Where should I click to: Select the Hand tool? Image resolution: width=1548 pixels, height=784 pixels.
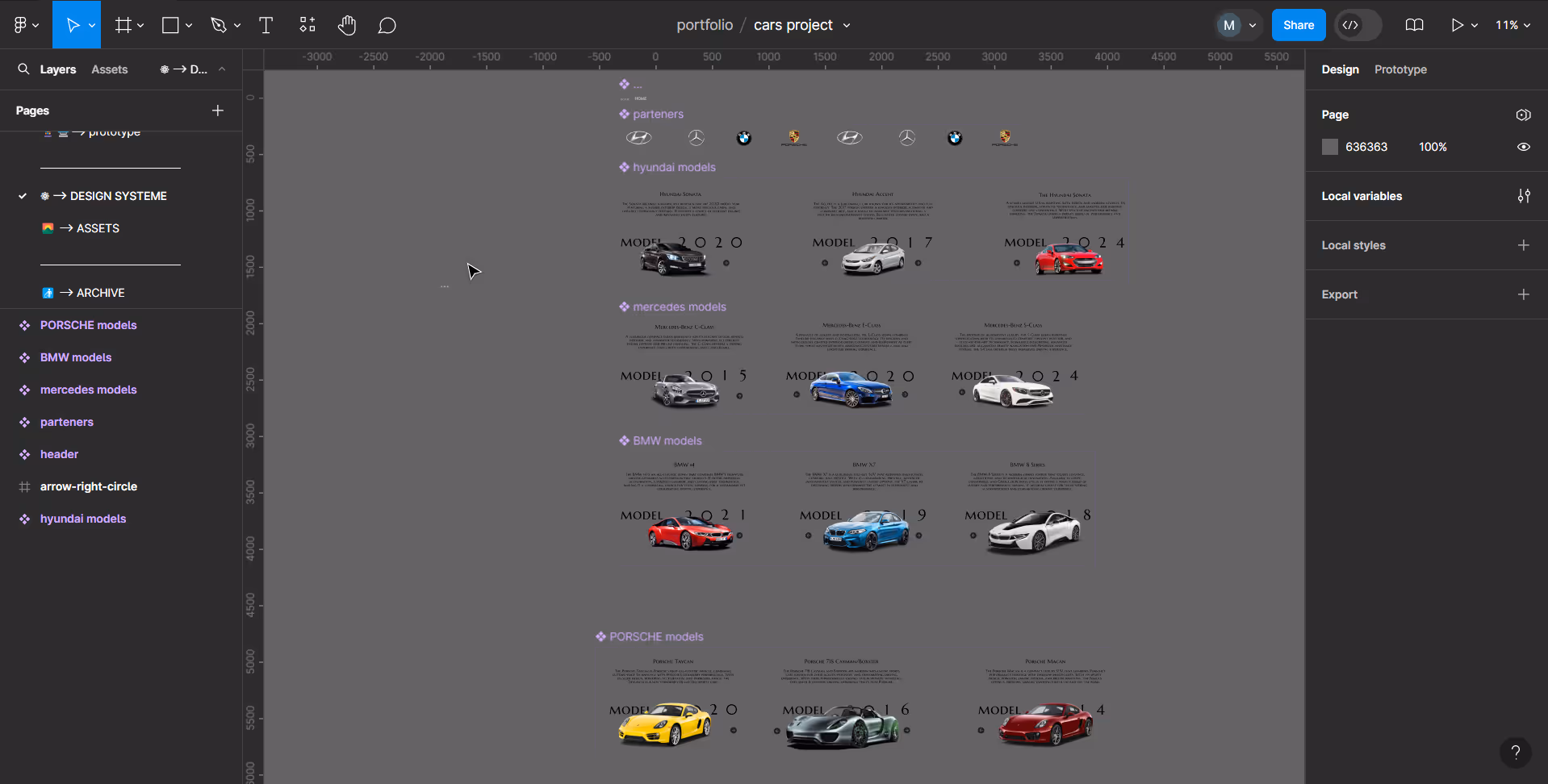[x=347, y=25]
